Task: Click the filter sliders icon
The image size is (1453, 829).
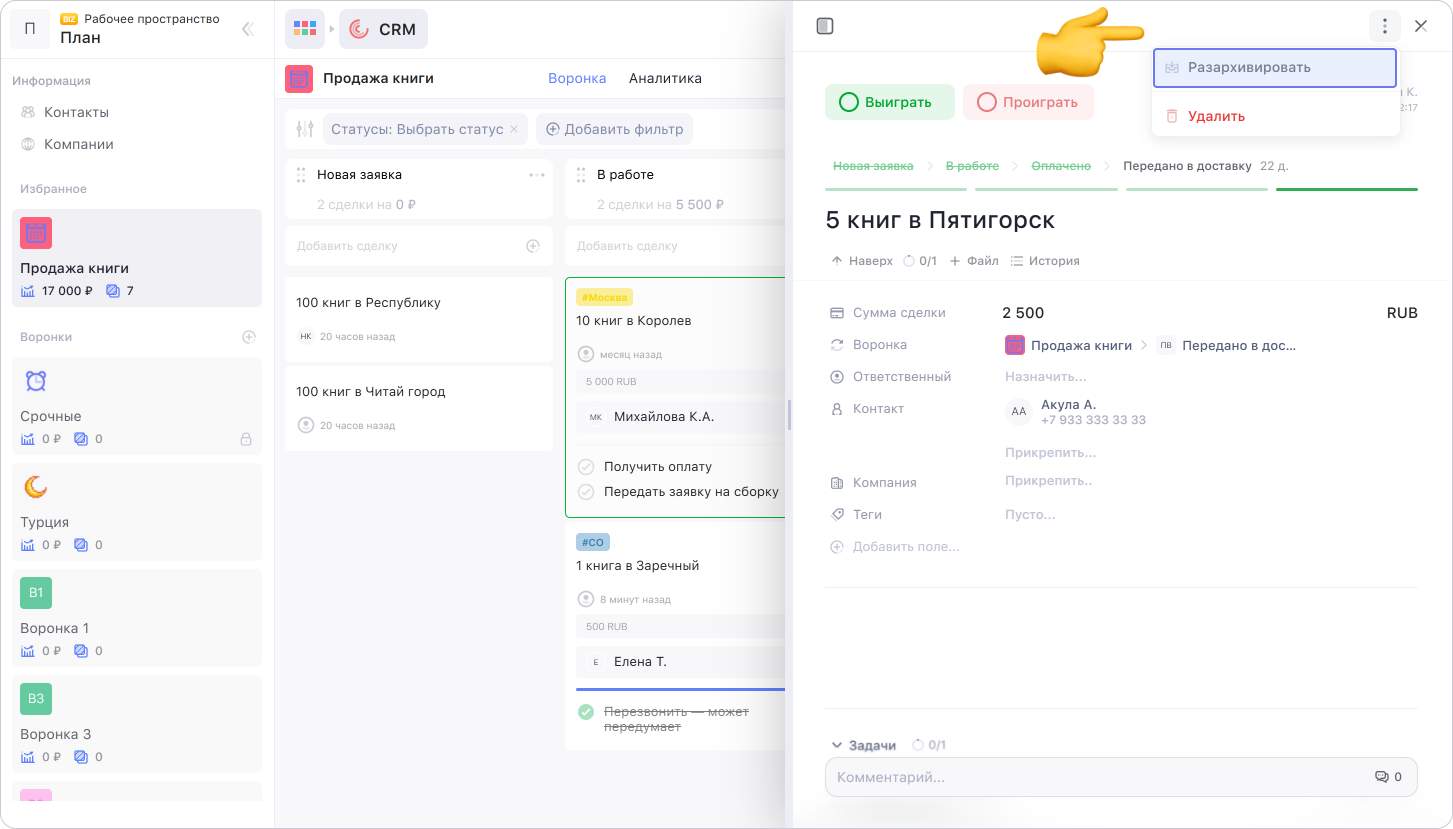Action: pyautogui.click(x=305, y=129)
